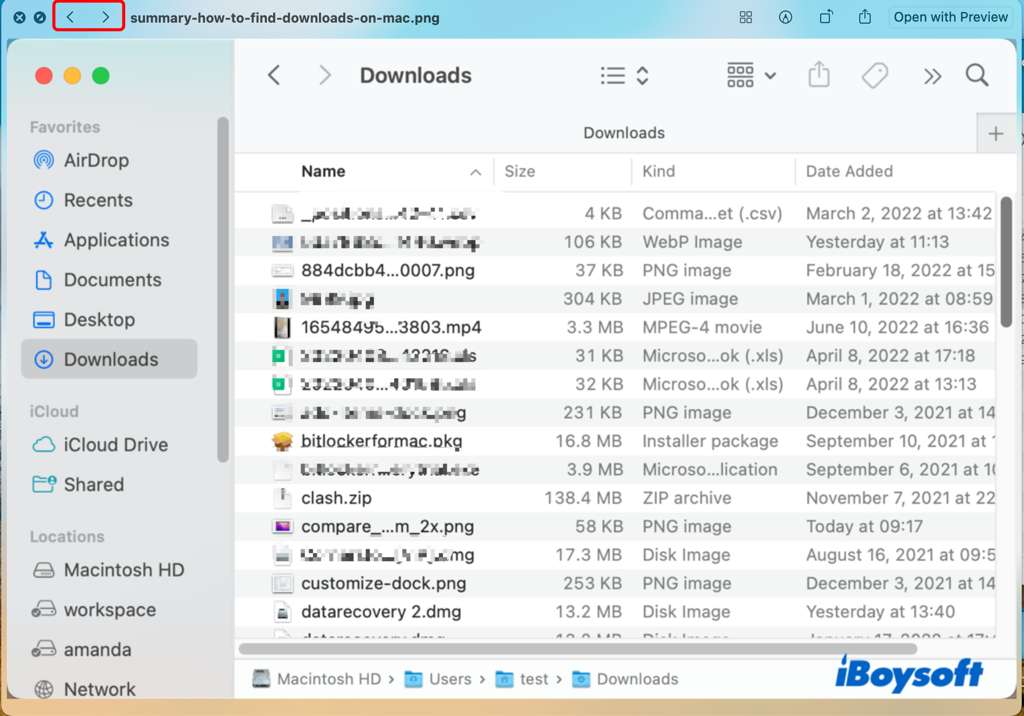This screenshot has width=1024, height=716.
Task: Go to next item with Quick Look forward arrow
Action: click(106, 17)
